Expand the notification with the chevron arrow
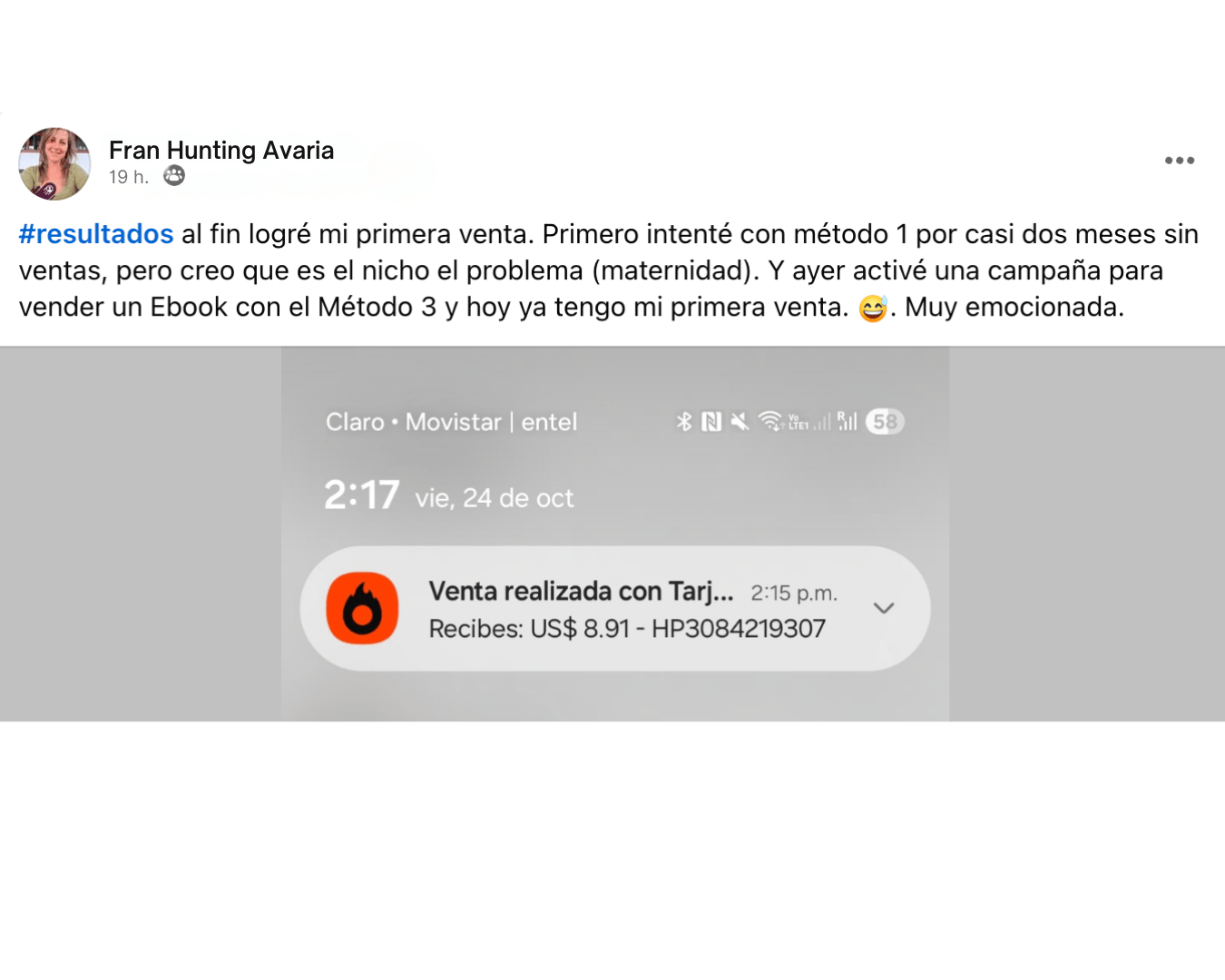The image size is (1225, 980). 884,608
